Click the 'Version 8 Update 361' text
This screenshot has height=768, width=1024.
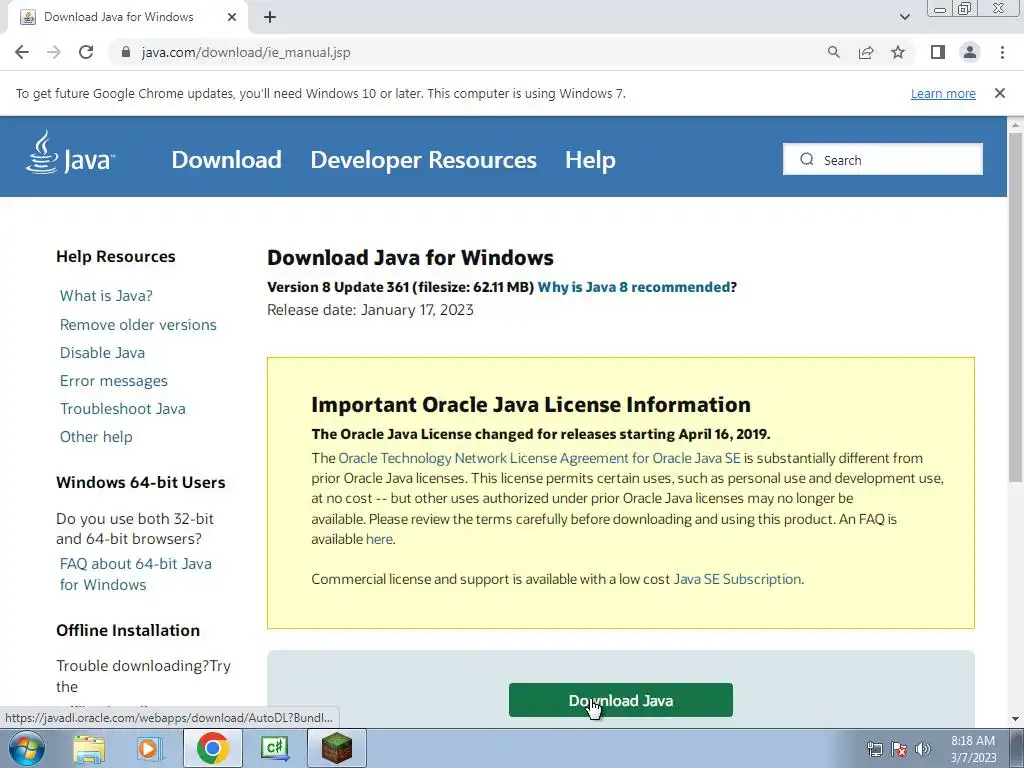click(338, 287)
